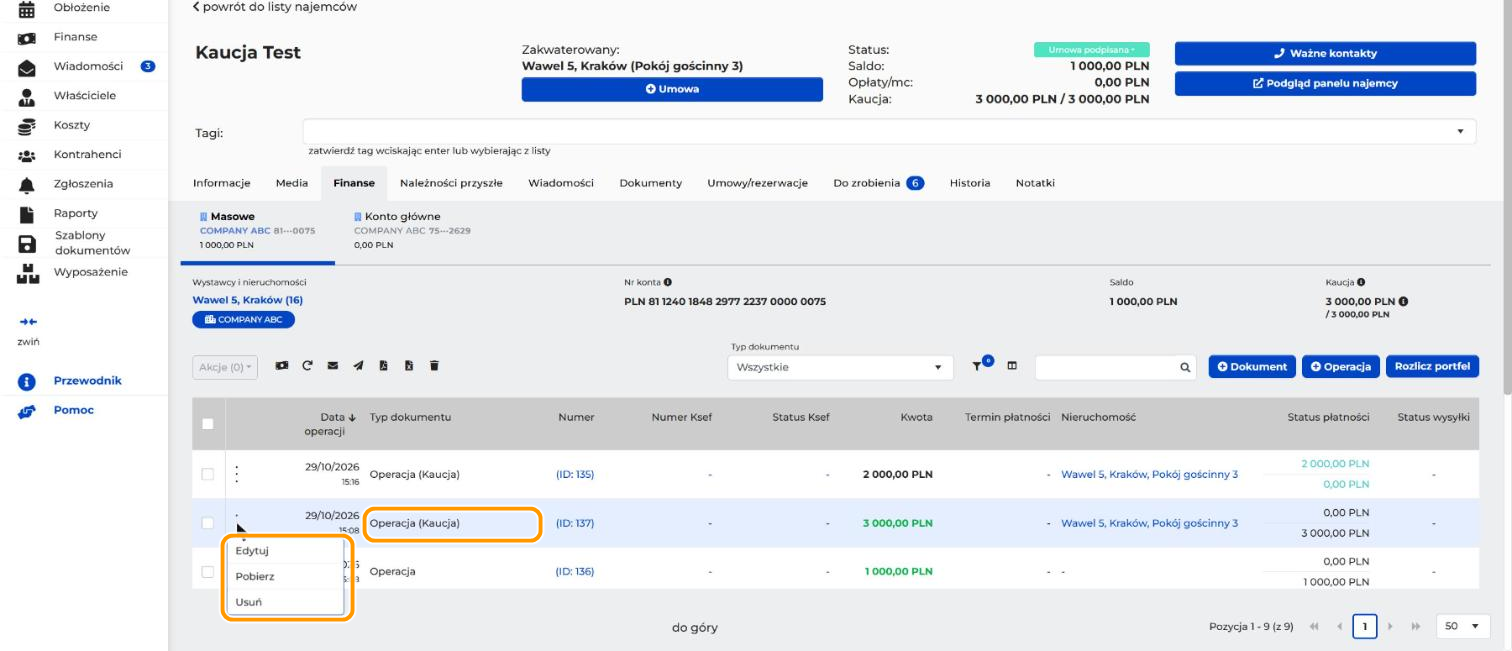Click the magnifier search icon
This screenshot has width=1512, height=651.
coord(1185,367)
